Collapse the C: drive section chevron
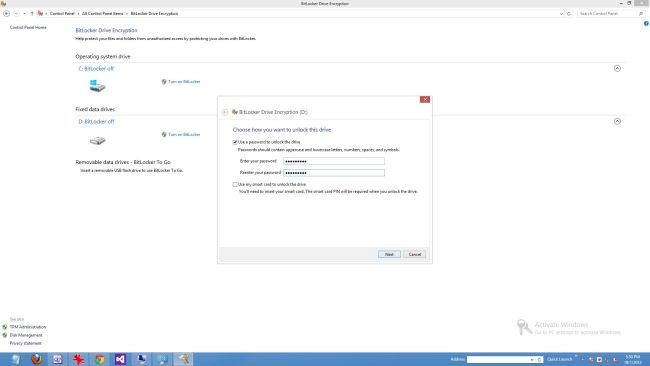This screenshot has height=366, width=650. coord(617,68)
